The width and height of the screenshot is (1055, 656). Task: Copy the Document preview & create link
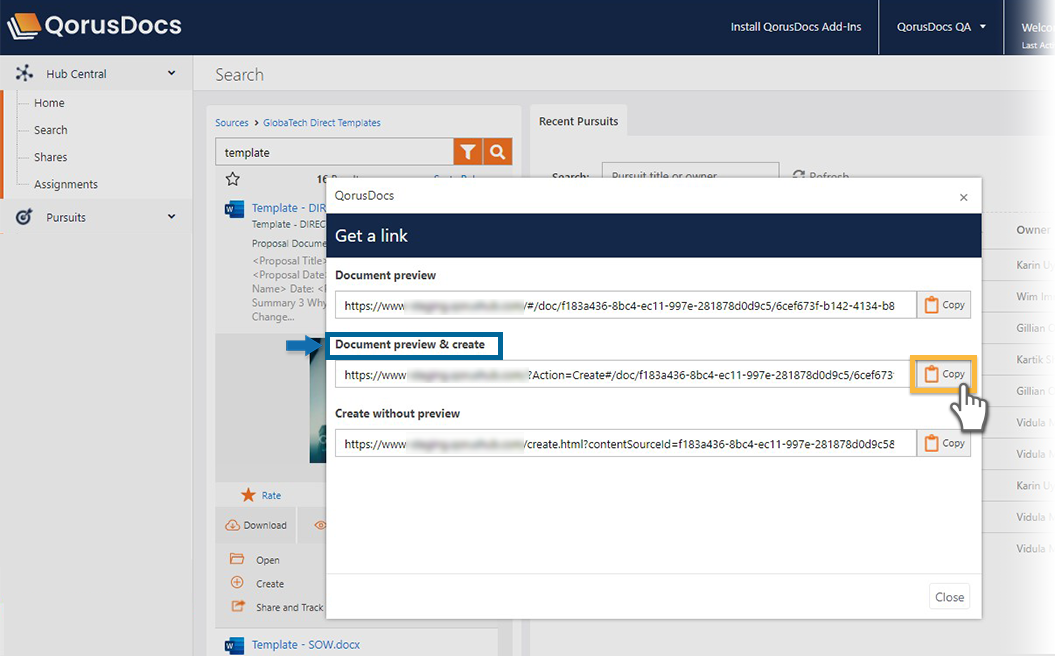click(944, 374)
